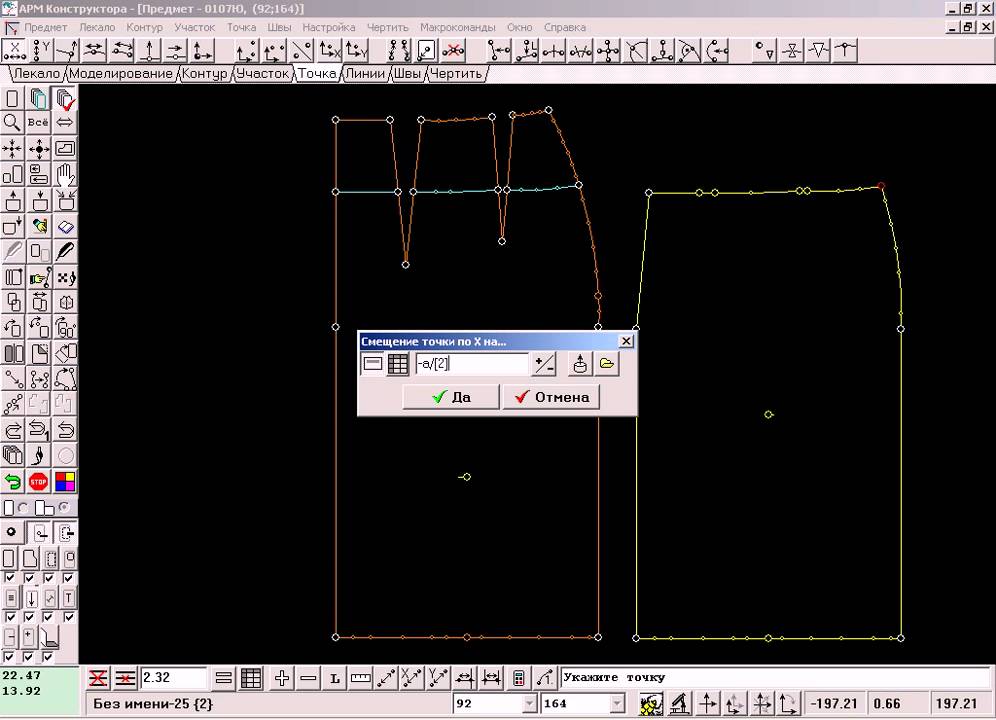The width and height of the screenshot is (996, 720).
Task: Toggle the checkbox under the plus pattern icon
Action: pyautogui.click(x=29, y=656)
